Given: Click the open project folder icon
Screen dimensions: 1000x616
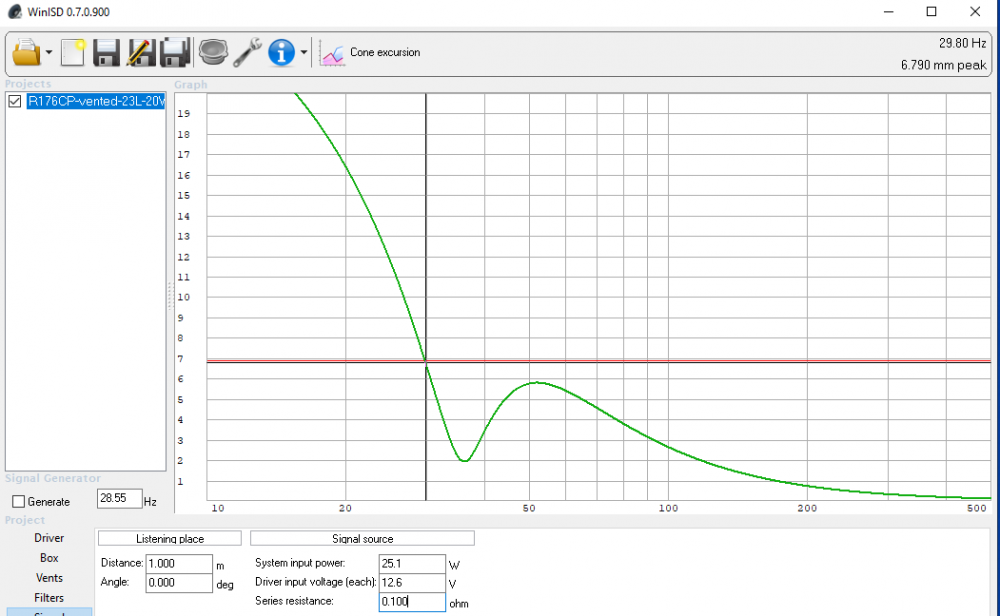Looking at the screenshot, I should (x=26, y=52).
